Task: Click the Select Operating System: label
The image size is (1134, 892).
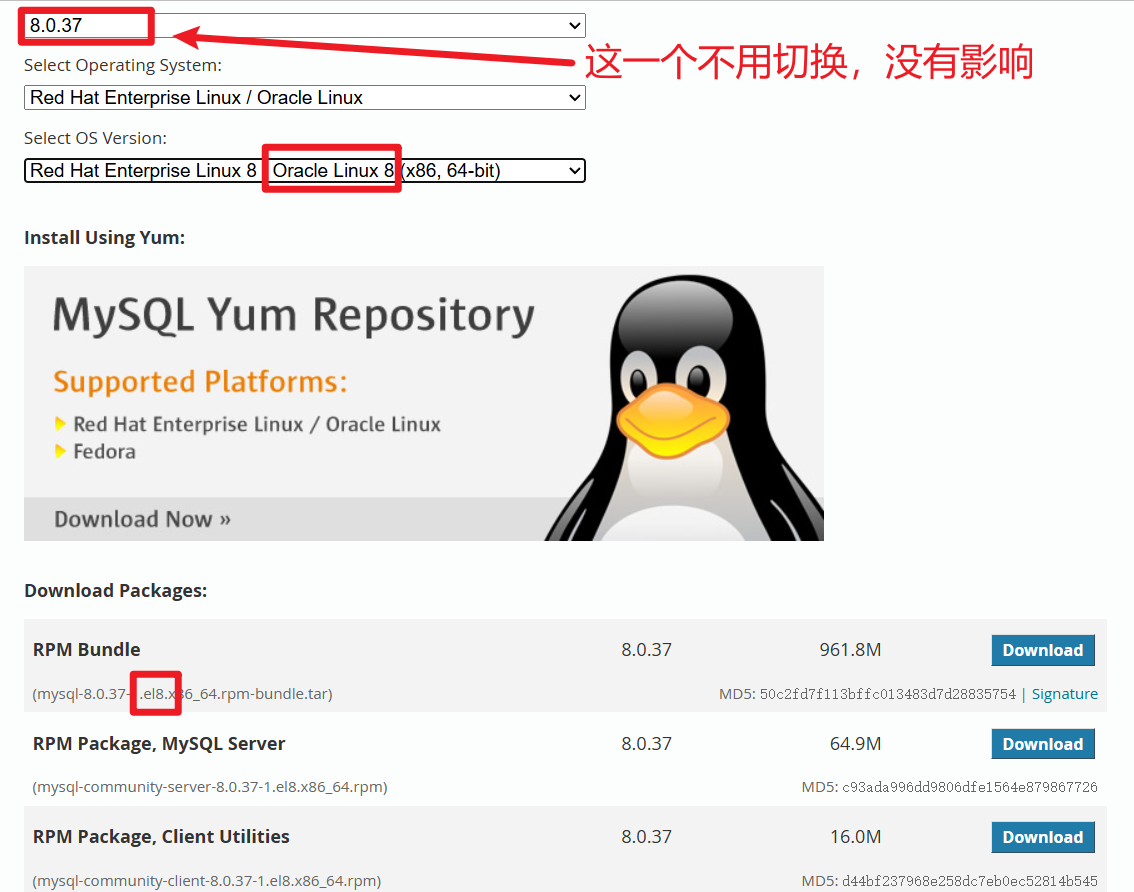Action: (x=123, y=65)
